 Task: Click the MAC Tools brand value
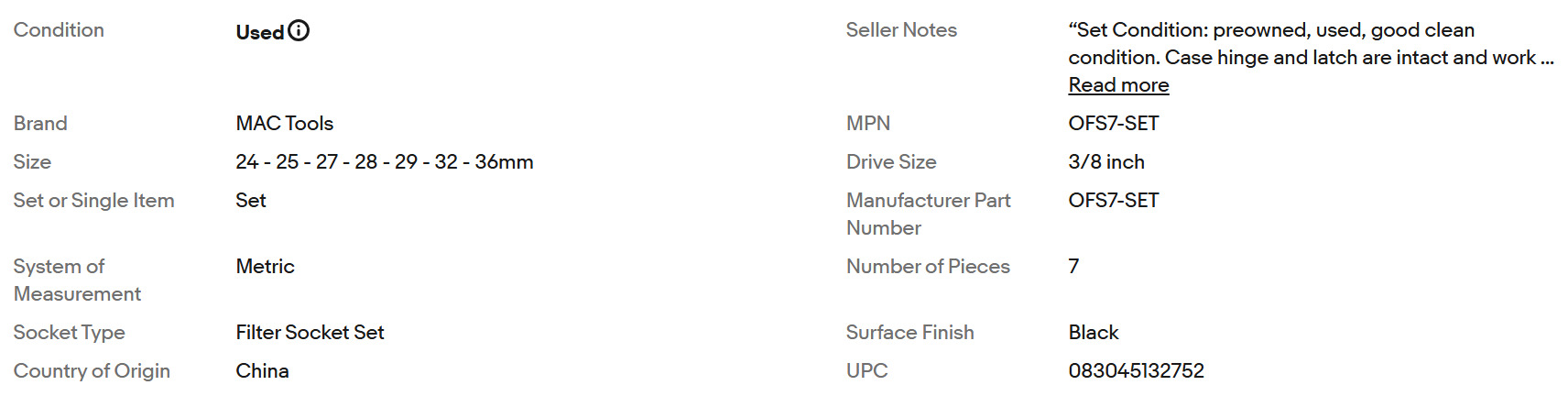pyautogui.click(x=284, y=124)
